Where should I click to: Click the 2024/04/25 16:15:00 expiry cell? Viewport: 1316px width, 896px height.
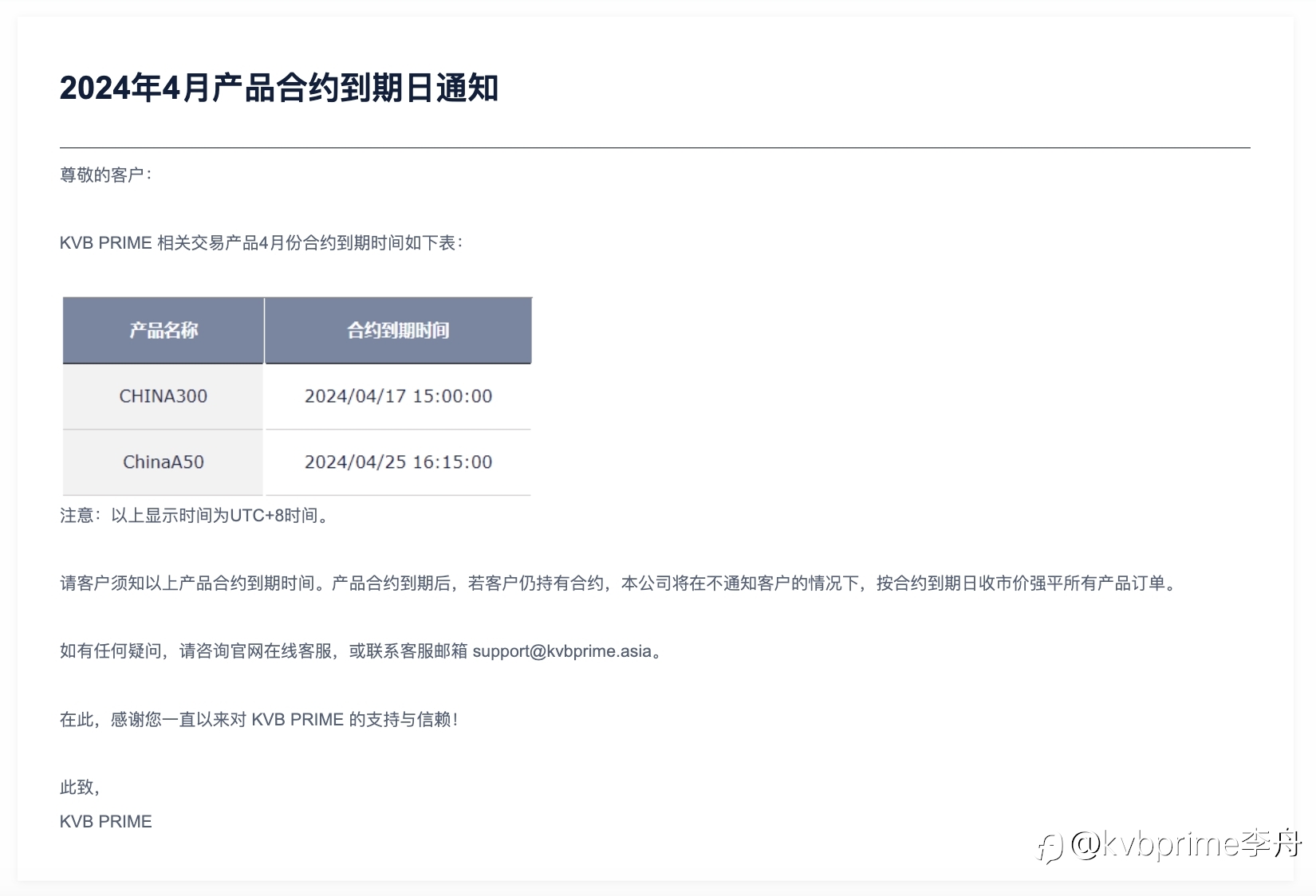pos(398,462)
